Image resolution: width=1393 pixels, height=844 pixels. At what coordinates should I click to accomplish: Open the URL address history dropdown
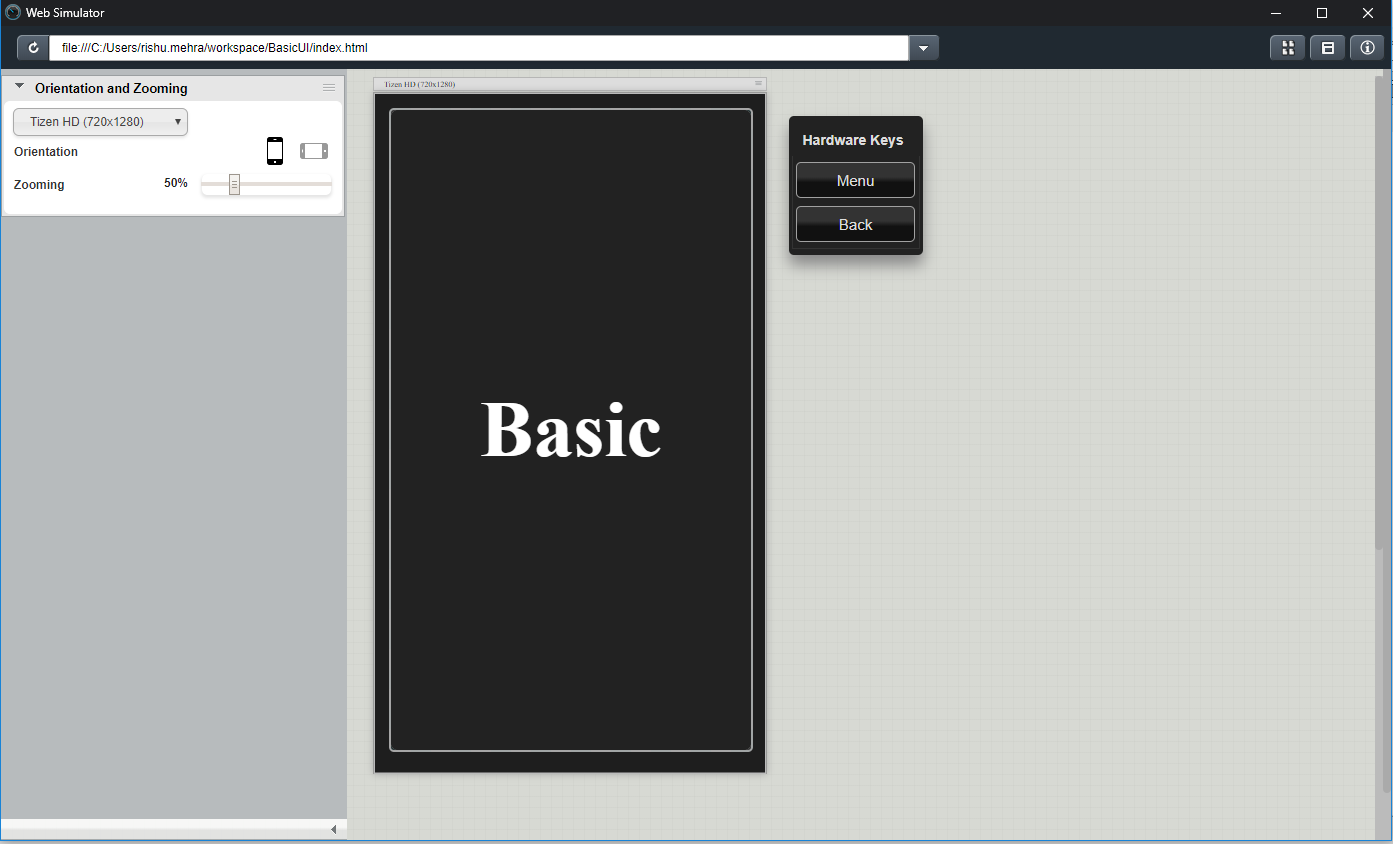click(923, 47)
